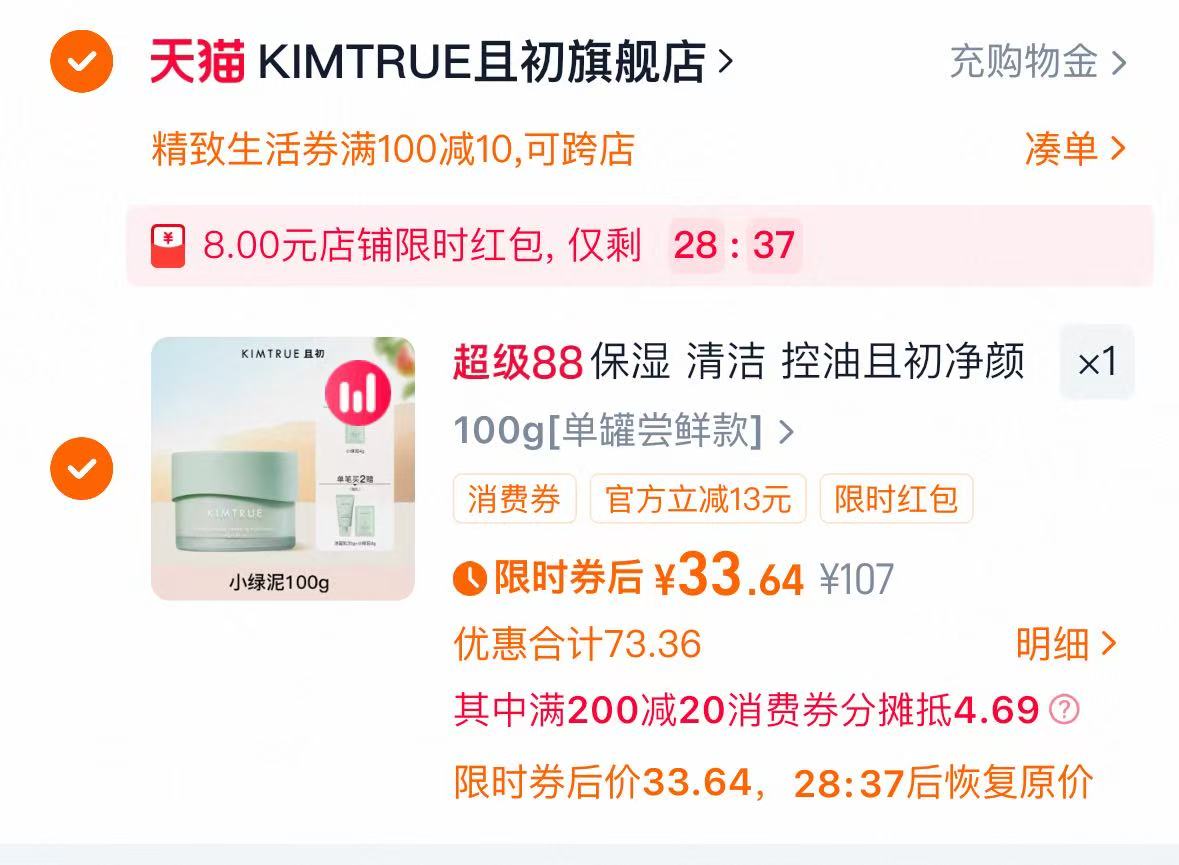Select the 官方立减13元 discount tag
Screen dimensions: 1179x865
[698, 499]
